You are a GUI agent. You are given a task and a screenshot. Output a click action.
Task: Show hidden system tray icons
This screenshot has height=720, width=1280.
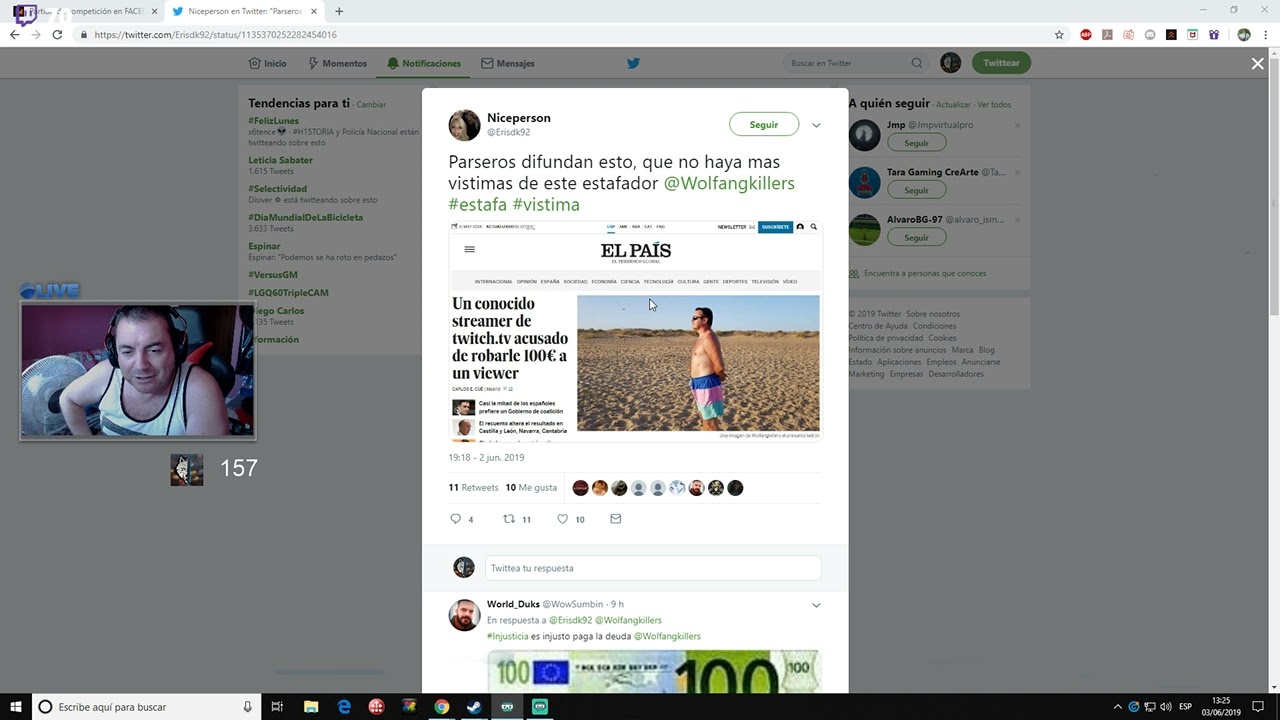coord(1117,707)
